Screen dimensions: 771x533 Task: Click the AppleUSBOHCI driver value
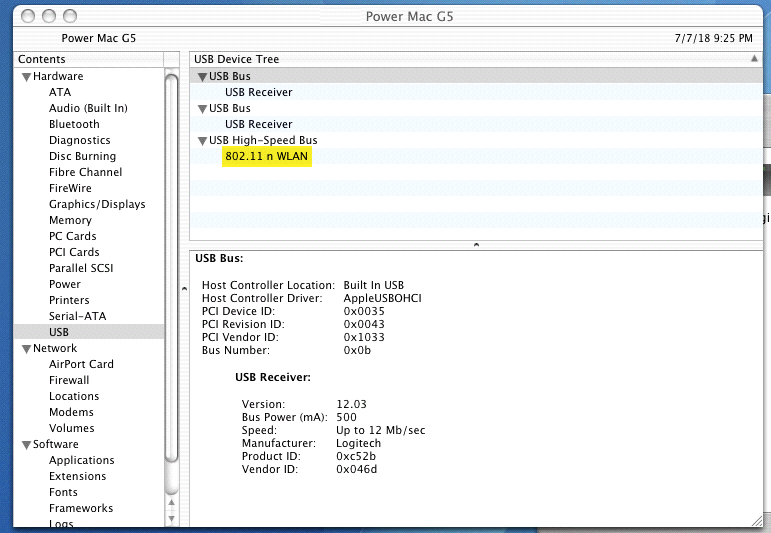pyautogui.click(x=383, y=298)
